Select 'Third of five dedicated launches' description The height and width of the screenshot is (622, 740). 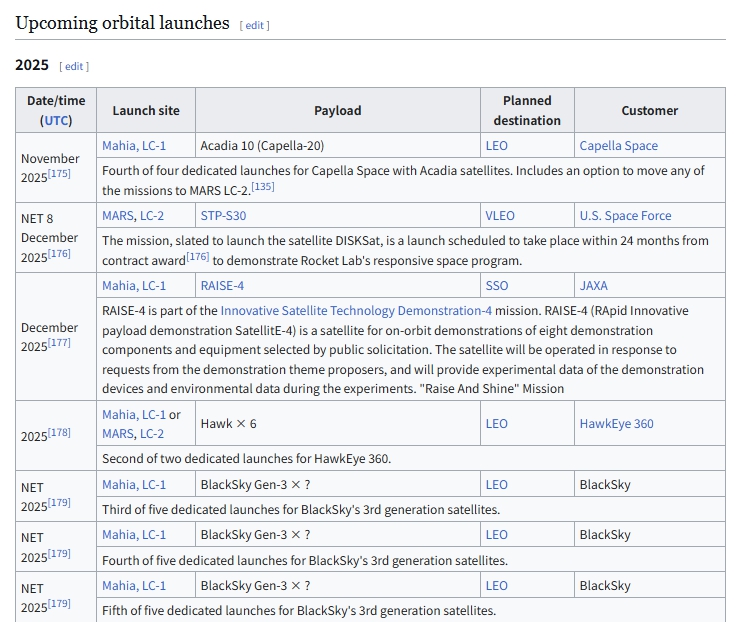click(301, 509)
